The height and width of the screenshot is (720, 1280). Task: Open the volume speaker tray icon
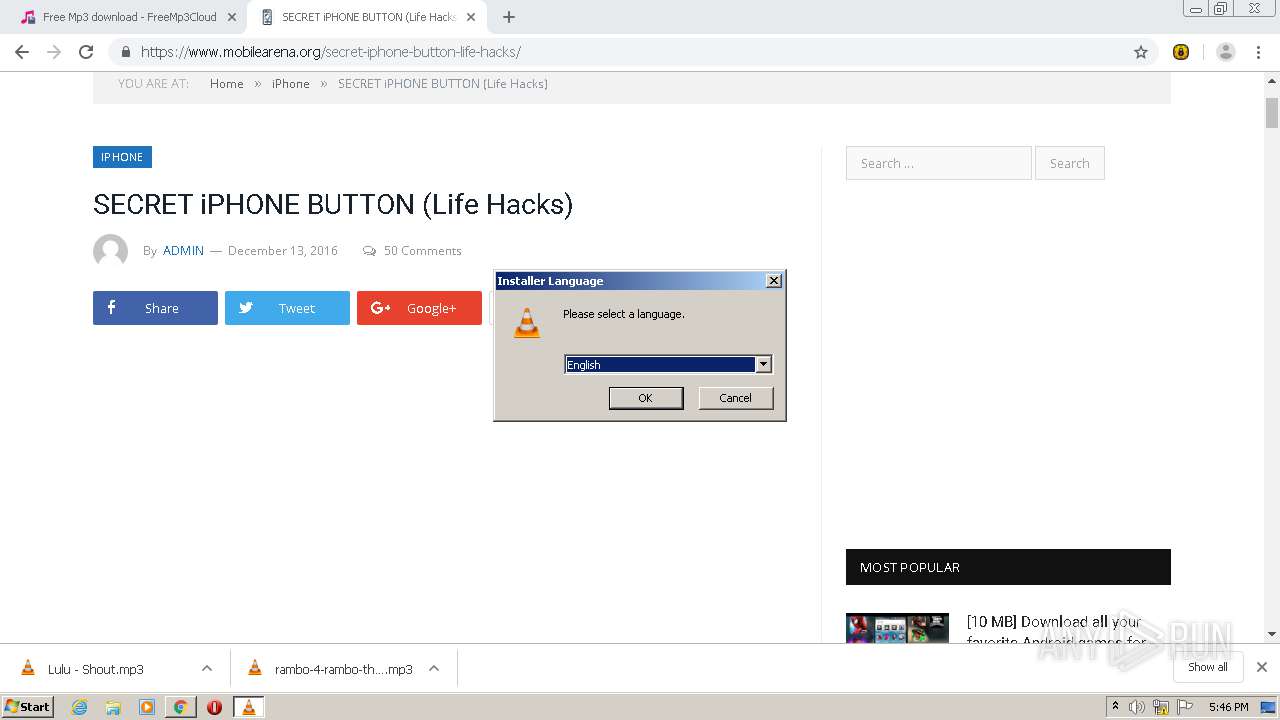pos(1137,707)
